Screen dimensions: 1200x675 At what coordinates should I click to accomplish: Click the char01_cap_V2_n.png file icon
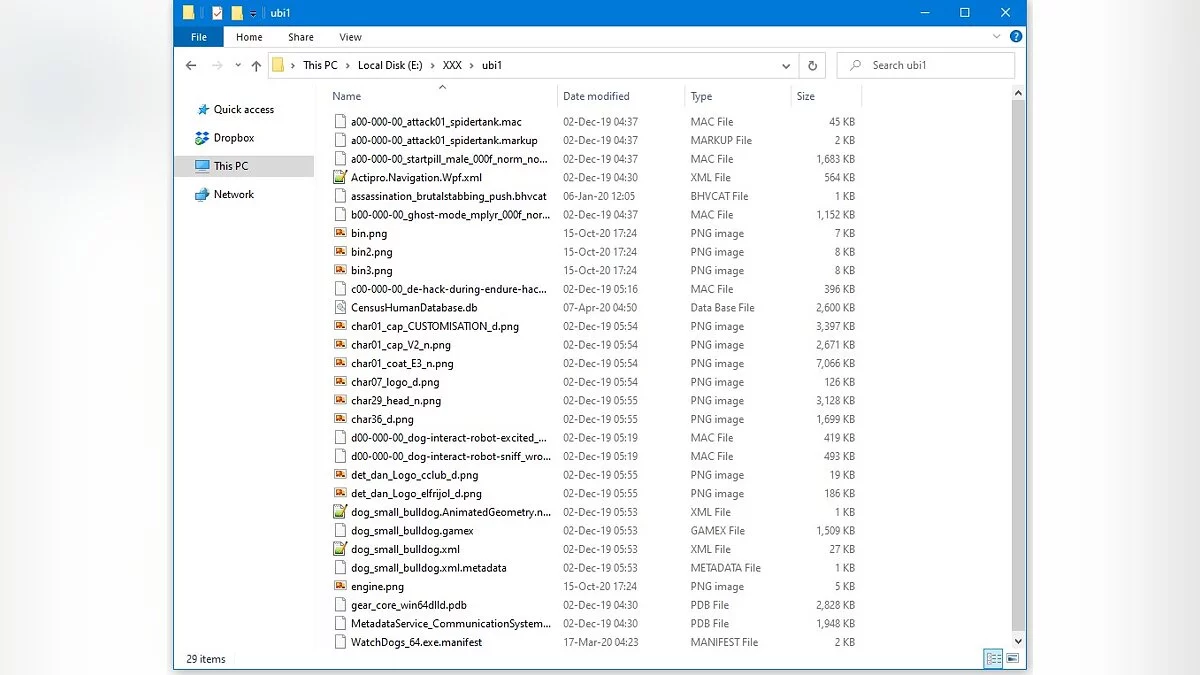340,345
